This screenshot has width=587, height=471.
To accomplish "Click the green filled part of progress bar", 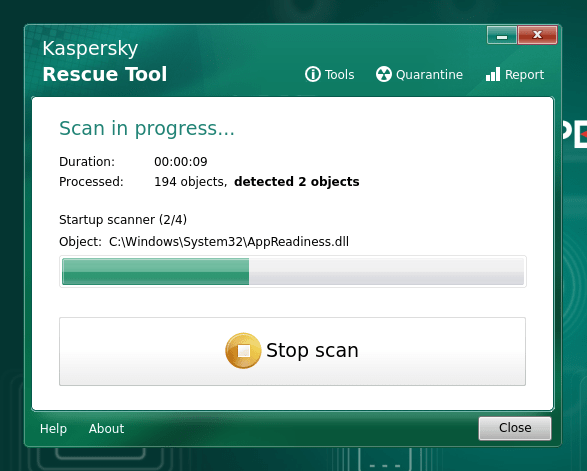I will [x=155, y=271].
